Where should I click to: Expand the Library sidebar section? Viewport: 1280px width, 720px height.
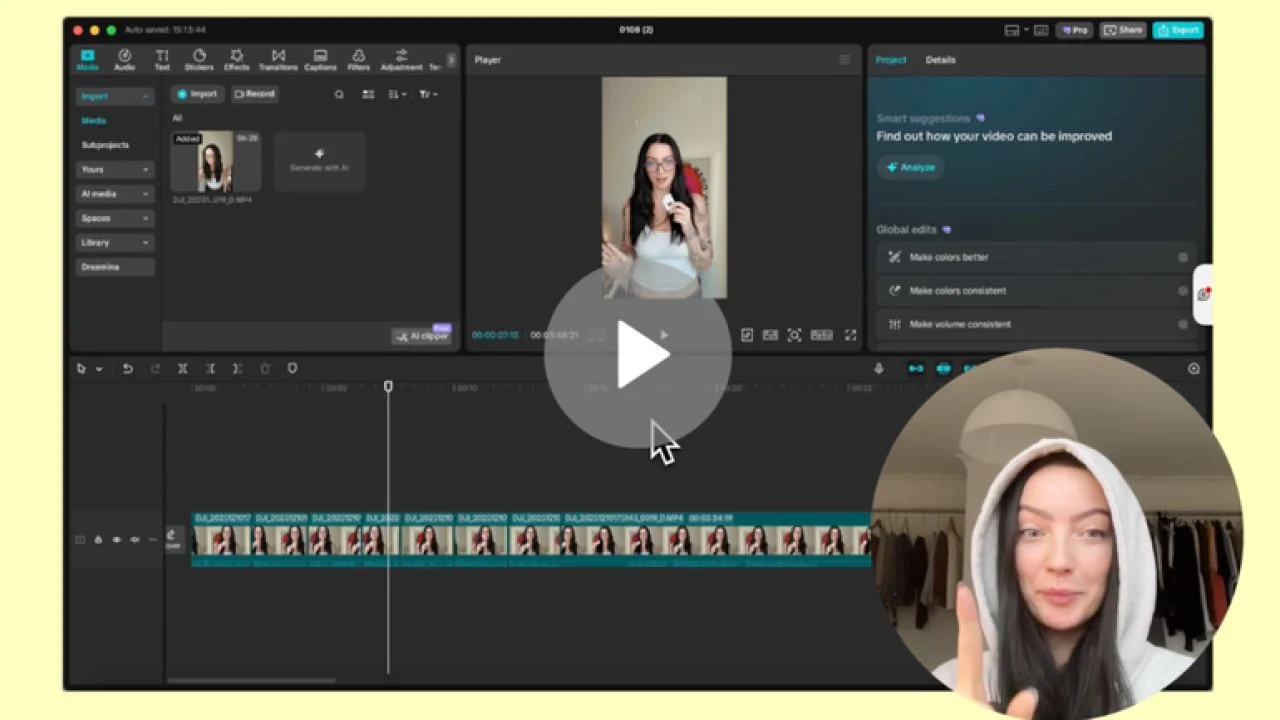115,242
